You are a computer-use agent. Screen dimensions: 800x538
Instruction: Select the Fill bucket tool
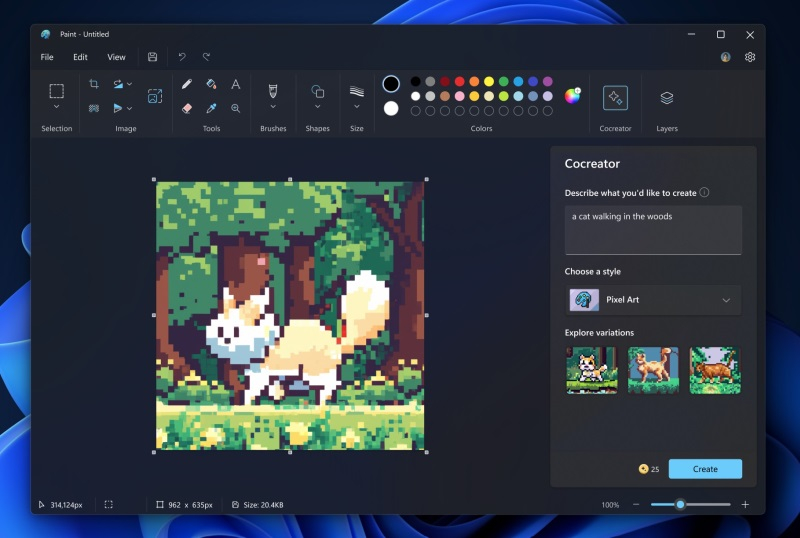211,84
